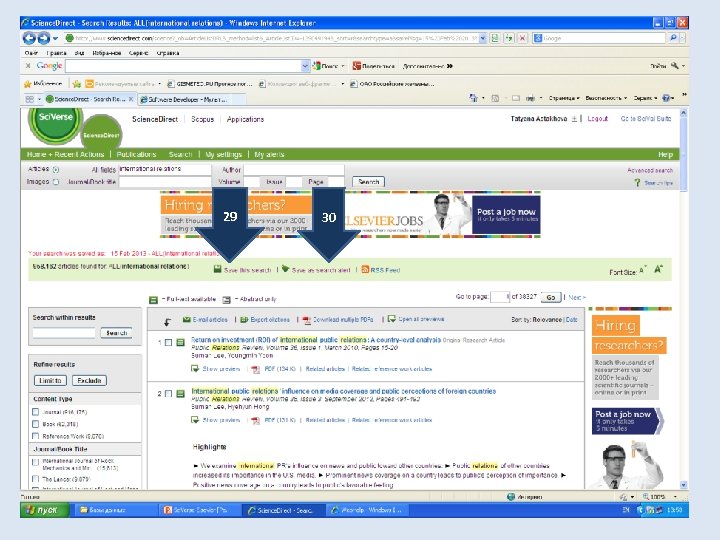Click the E-mail articles envelope icon
Screen dimensions: 720x540
click(187, 319)
